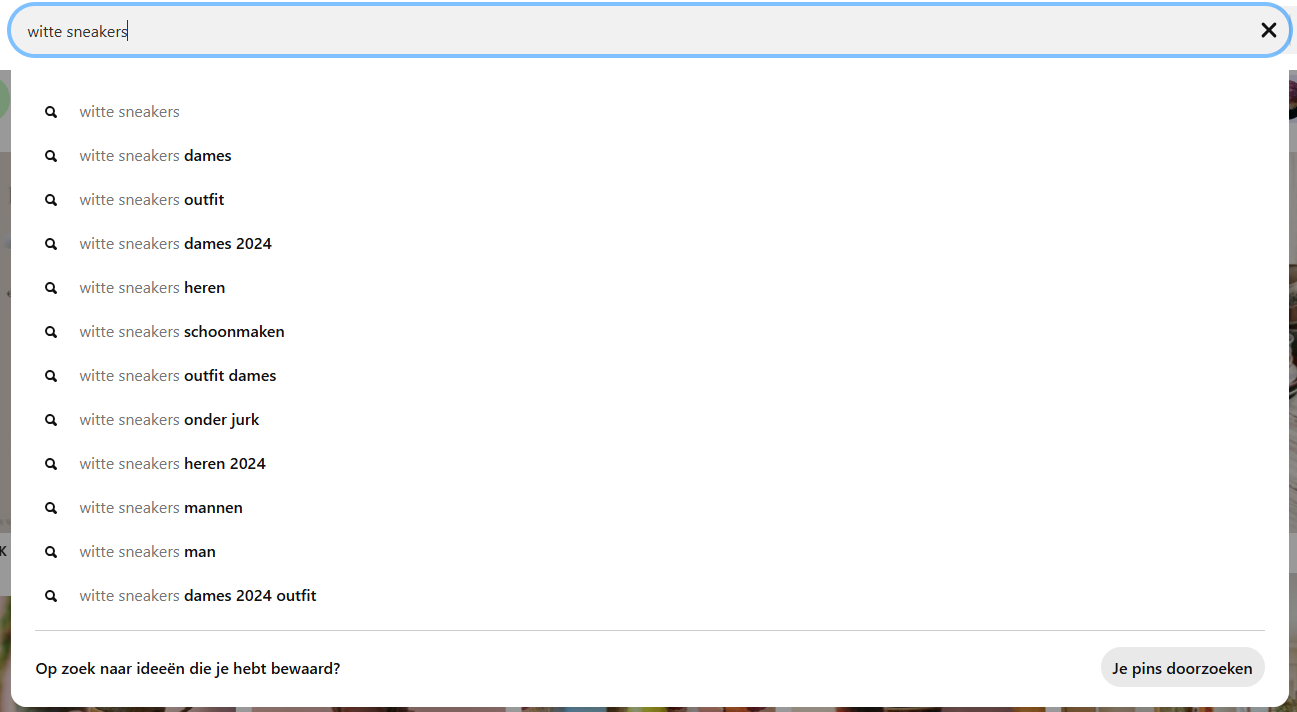1297x712 pixels.
Task: Select the first suggestion 'witte sneakers'
Action: tap(130, 112)
